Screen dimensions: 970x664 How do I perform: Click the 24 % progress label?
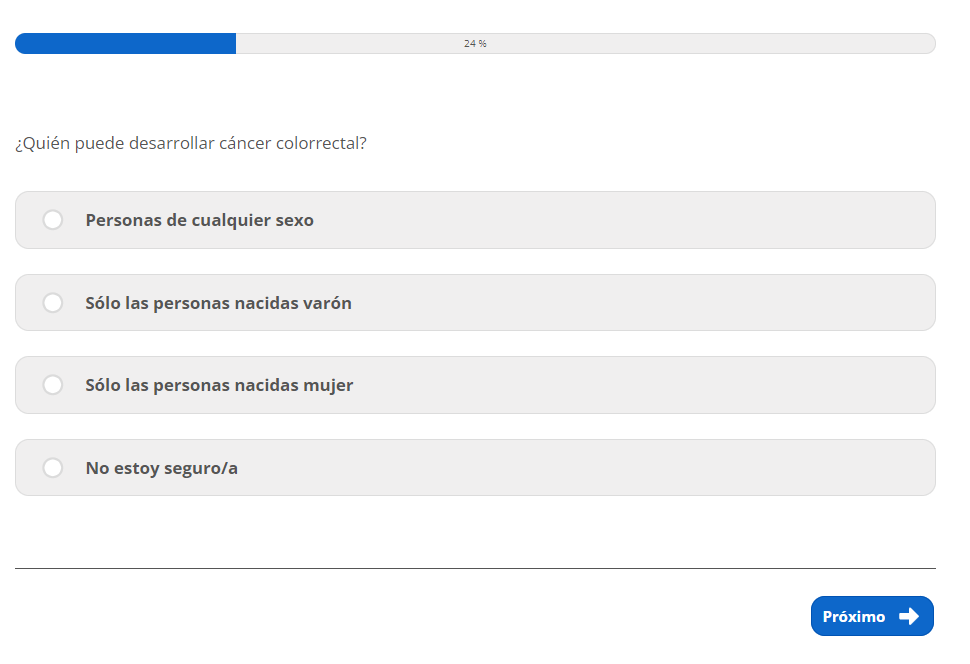(x=475, y=44)
